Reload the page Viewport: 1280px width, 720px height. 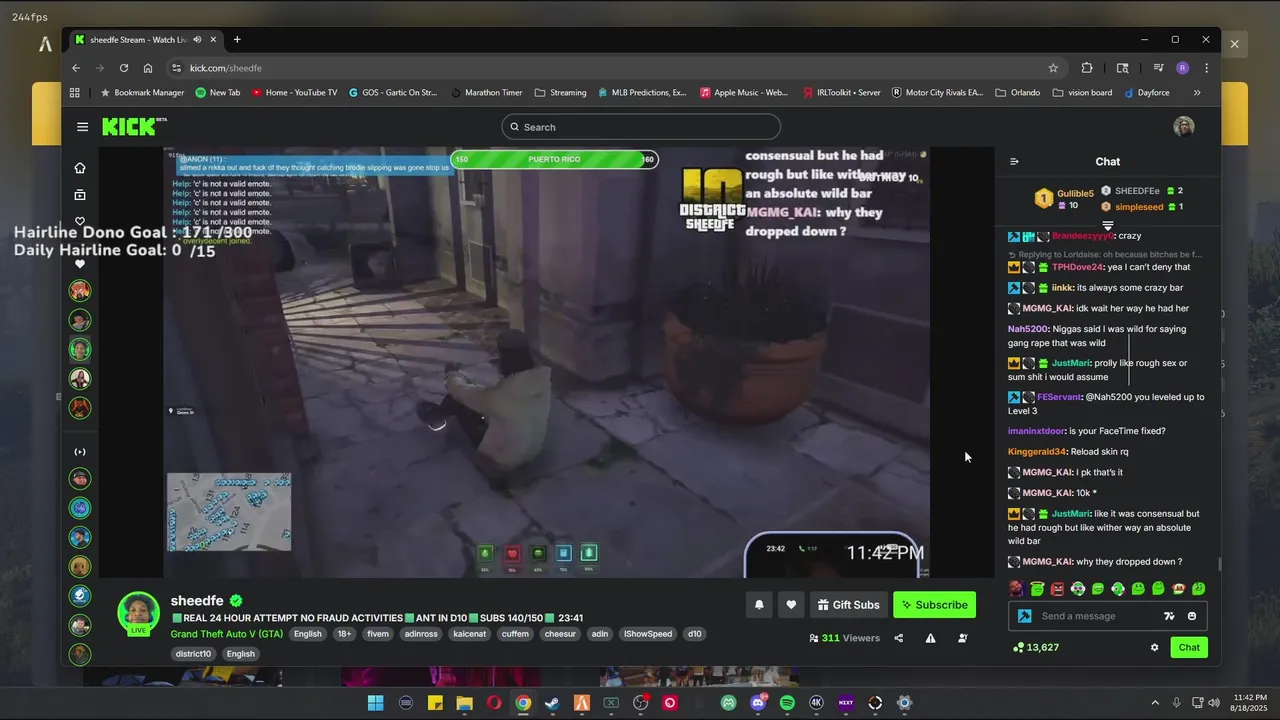[x=124, y=68]
